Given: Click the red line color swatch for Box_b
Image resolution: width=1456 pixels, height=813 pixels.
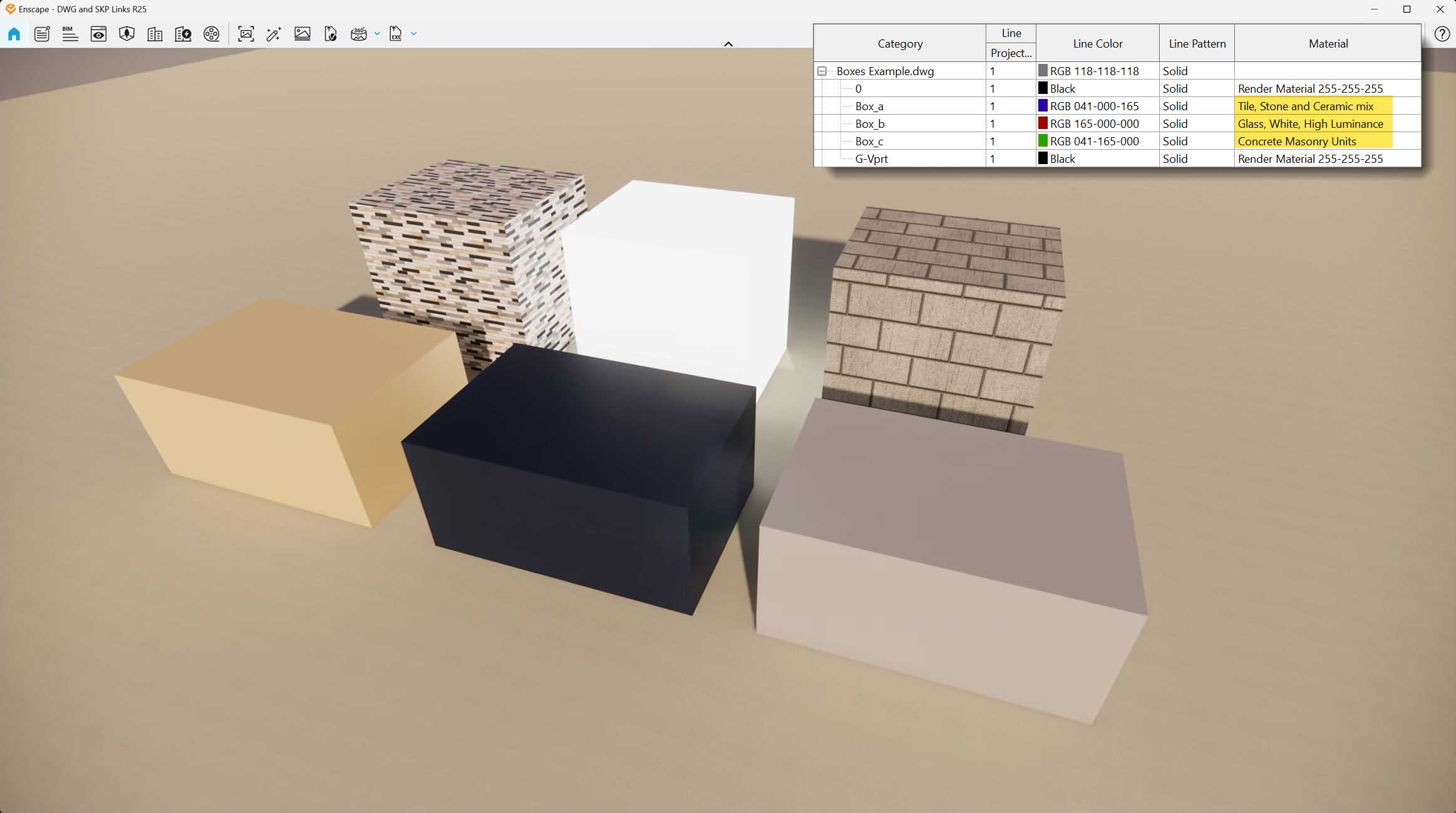Looking at the screenshot, I should tap(1041, 123).
